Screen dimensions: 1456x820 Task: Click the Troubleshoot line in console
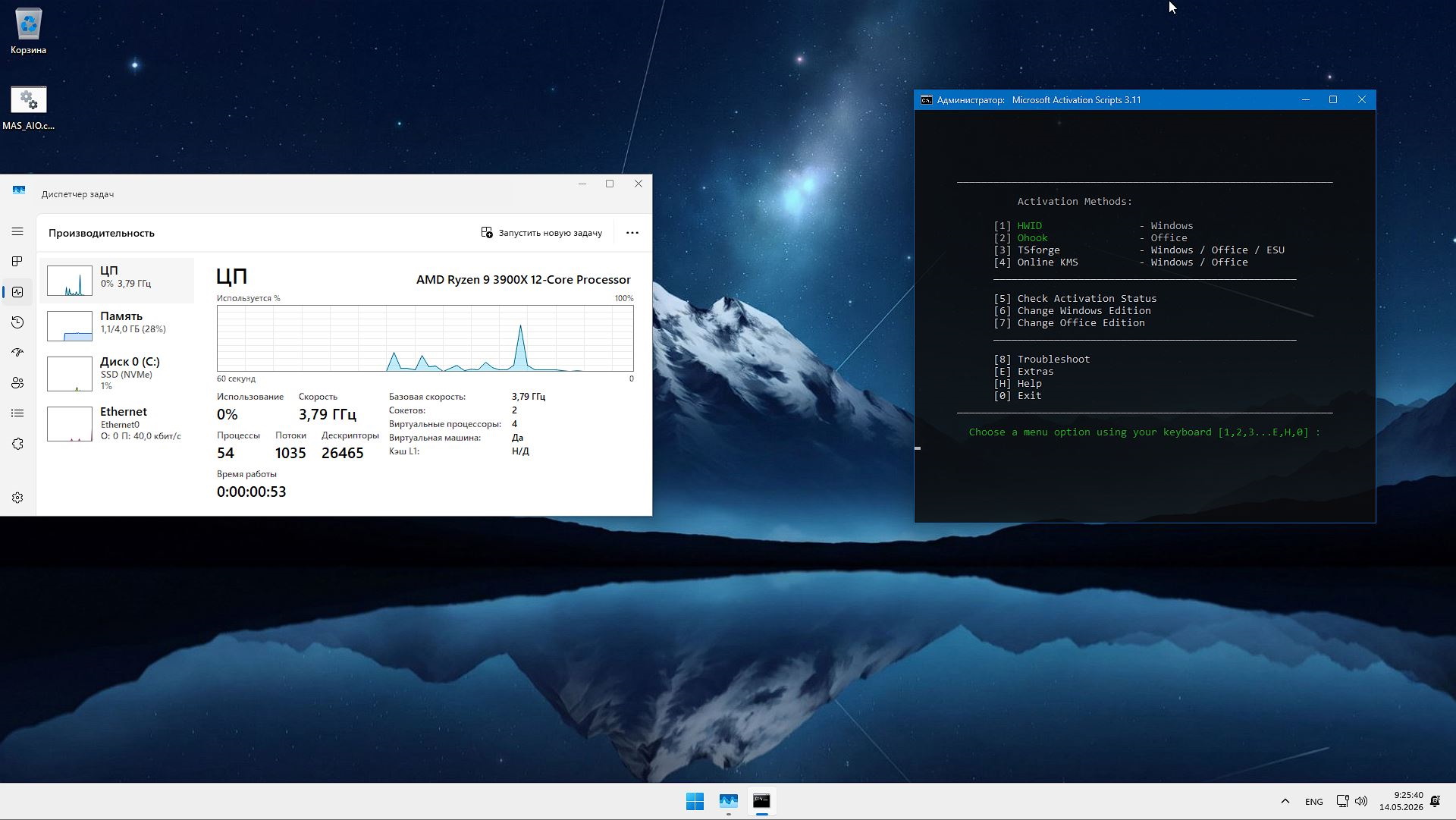point(1041,360)
